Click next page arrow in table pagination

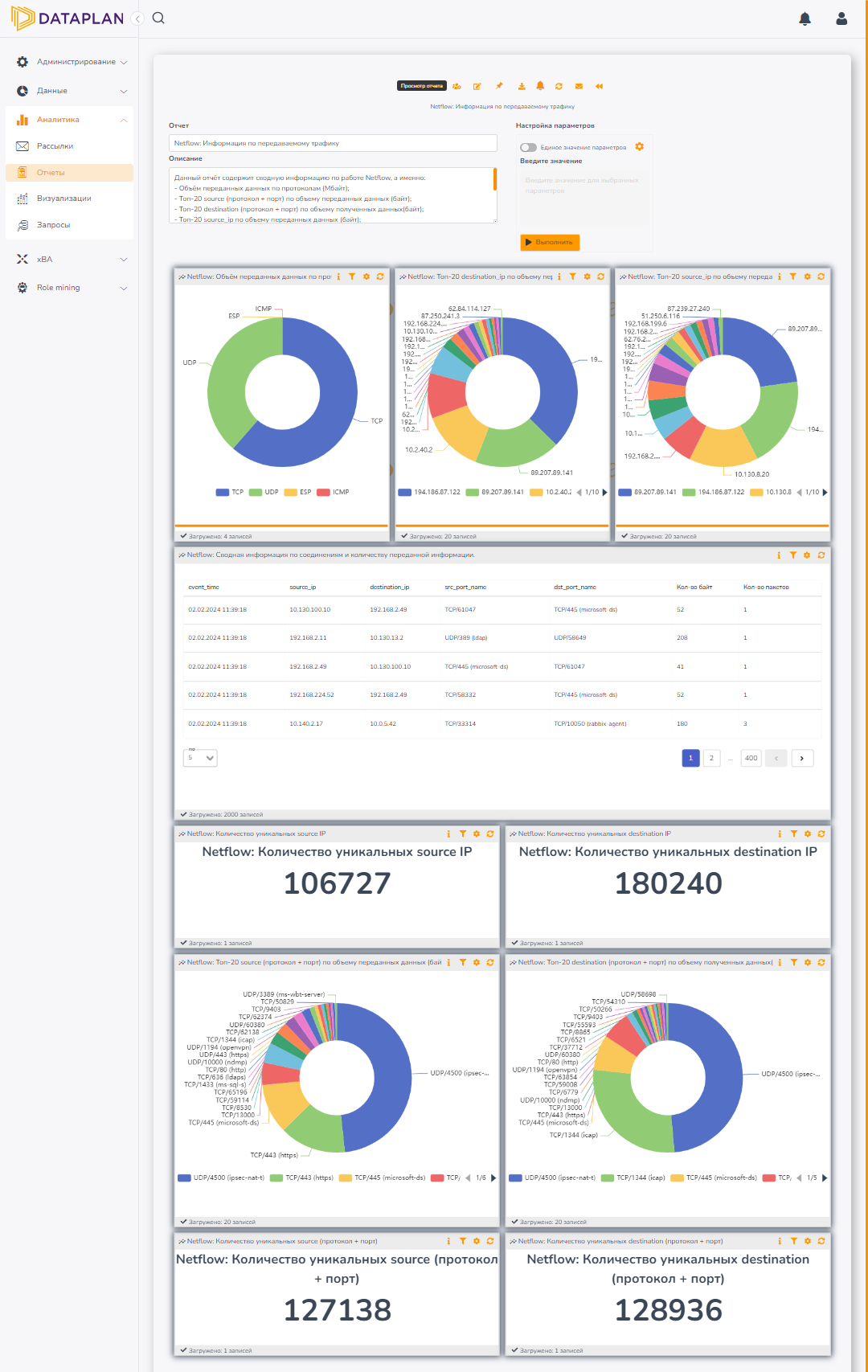pos(802,758)
